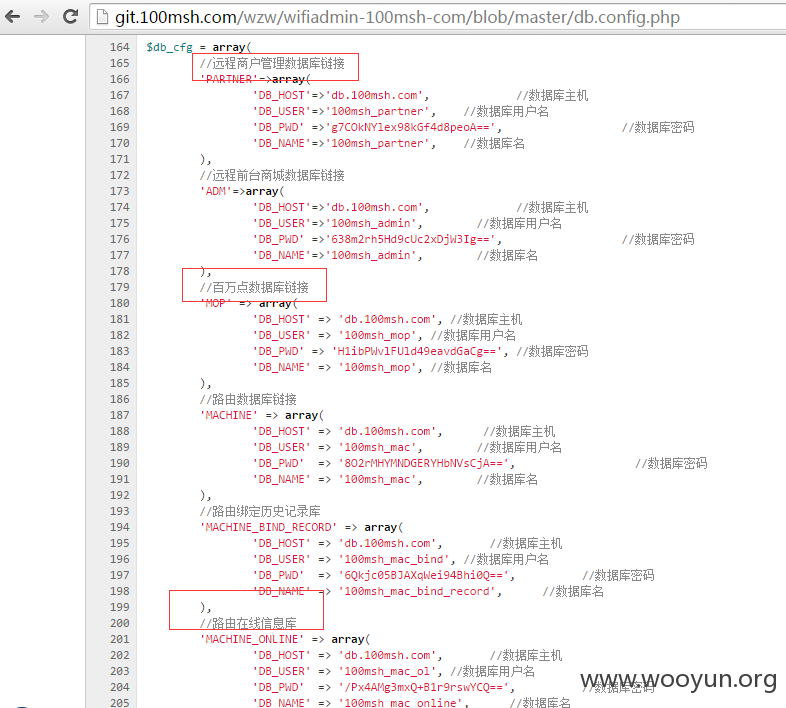Screen dimensions: 786x708
Task: Select line number 164
Action: point(119,47)
